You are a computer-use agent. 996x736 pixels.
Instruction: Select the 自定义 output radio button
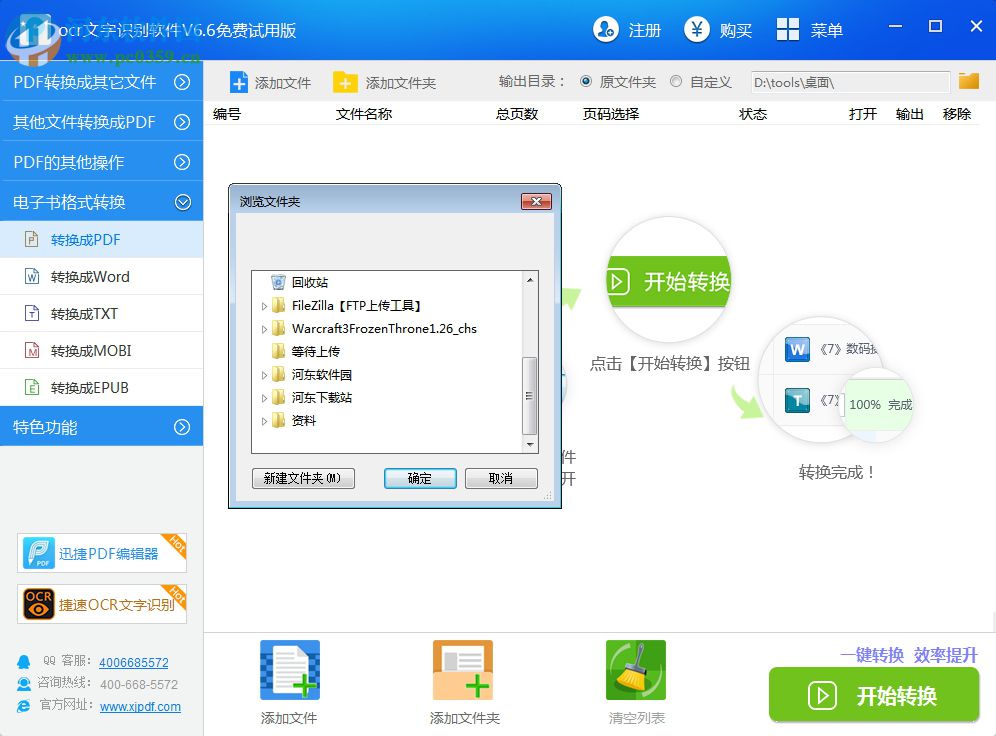(x=676, y=81)
